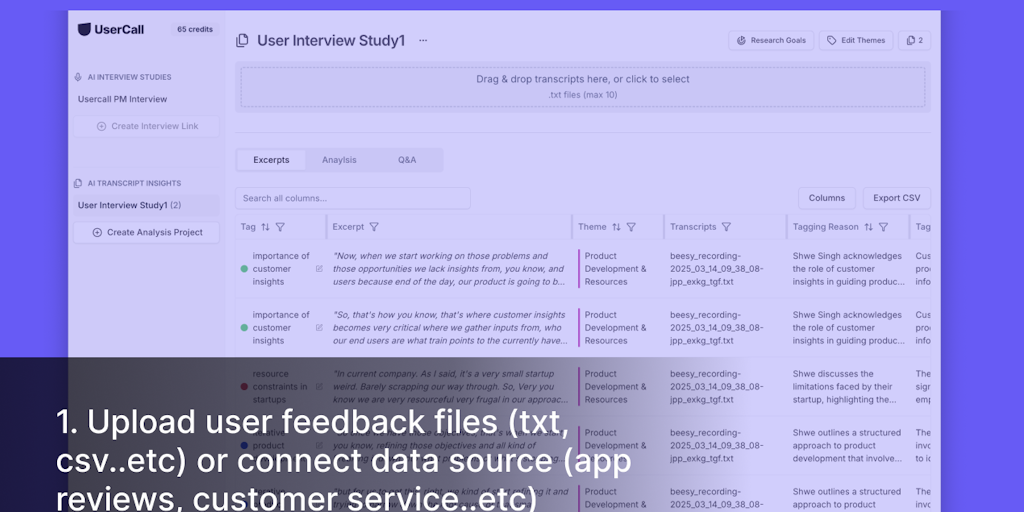Click the copy icon beside User Interview Study1 title
Viewport: 1024px width, 512px height.
pos(242,40)
